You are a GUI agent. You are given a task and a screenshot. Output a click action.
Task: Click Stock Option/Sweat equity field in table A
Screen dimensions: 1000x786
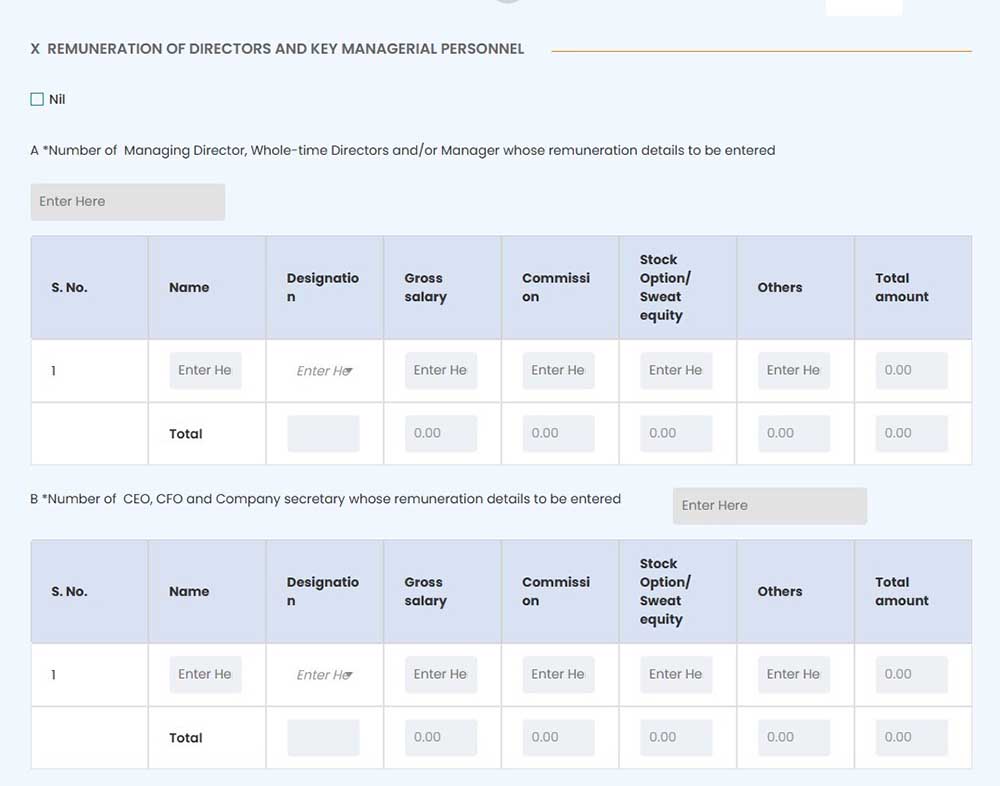[x=676, y=370]
